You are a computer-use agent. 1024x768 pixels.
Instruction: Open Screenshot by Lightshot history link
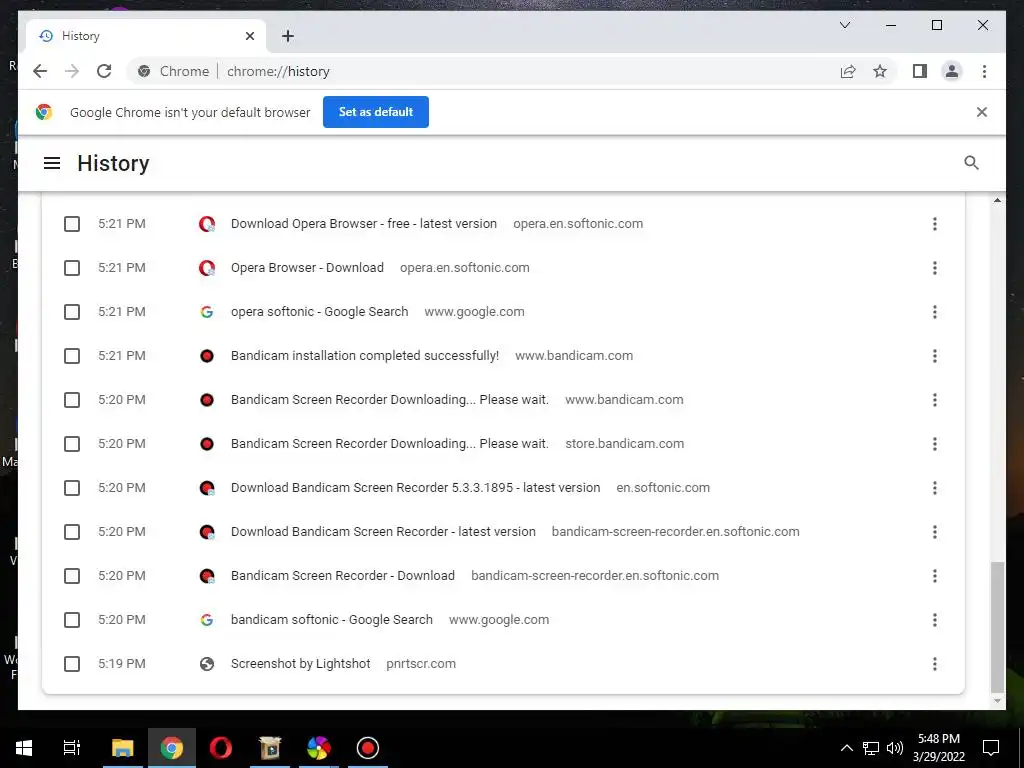300,664
